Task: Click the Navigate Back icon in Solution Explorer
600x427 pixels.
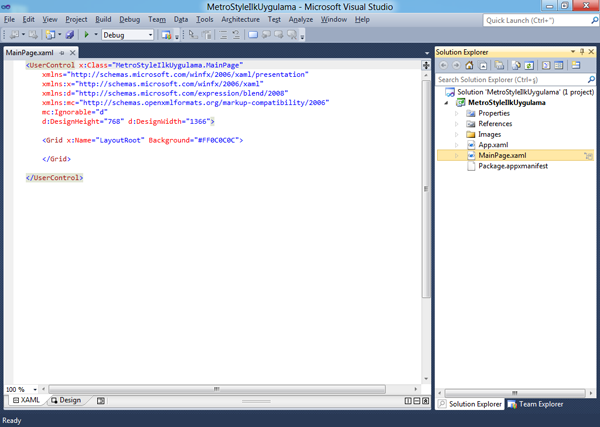Action: (443, 65)
